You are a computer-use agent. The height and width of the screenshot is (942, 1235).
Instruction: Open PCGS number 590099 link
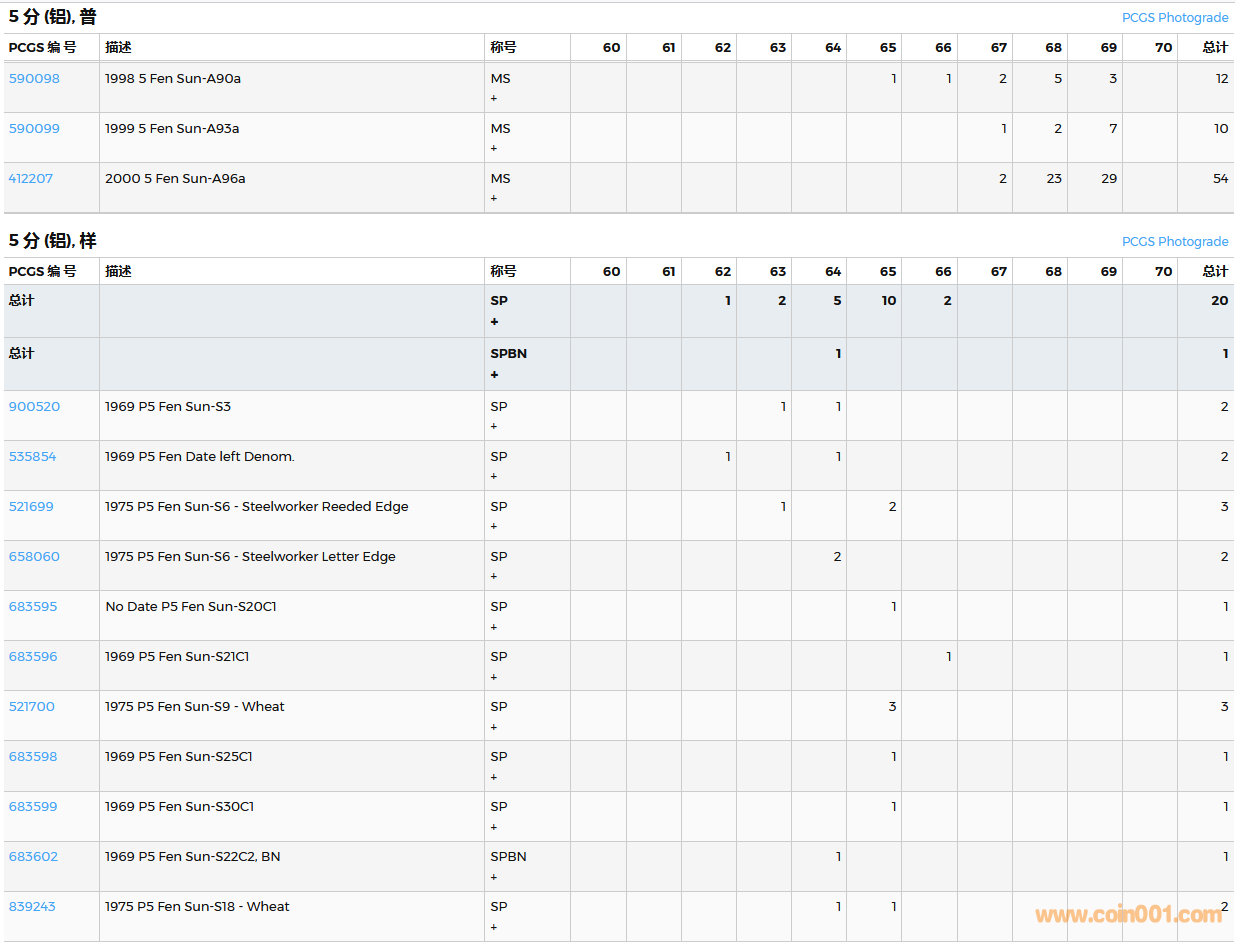[34, 128]
